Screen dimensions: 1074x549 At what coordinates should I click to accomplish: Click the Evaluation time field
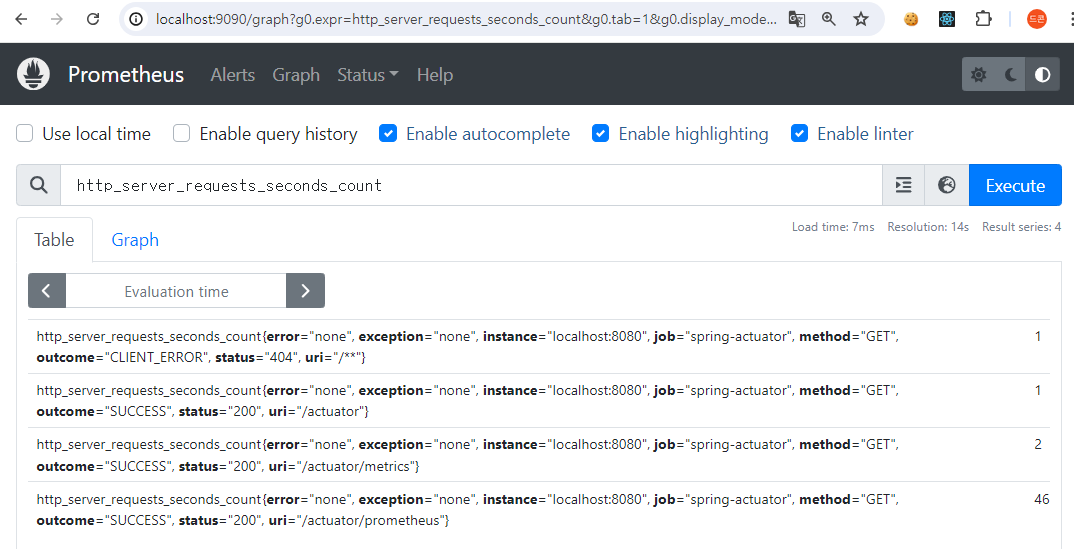176,291
